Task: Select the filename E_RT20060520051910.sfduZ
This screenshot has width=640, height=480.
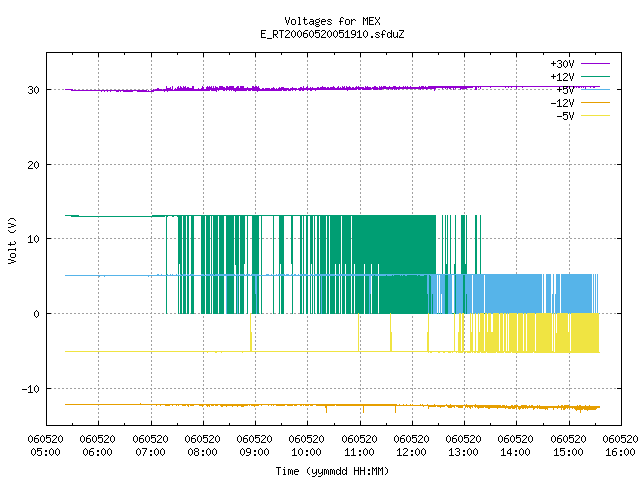Action: [x=332, y=34]
